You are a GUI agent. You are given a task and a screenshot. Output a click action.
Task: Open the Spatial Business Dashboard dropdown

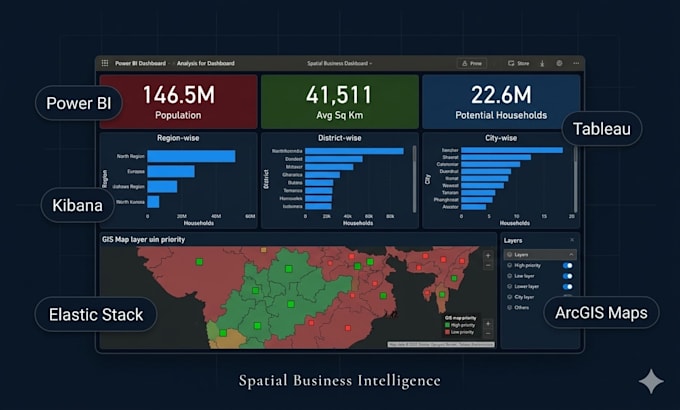point(340,63)
